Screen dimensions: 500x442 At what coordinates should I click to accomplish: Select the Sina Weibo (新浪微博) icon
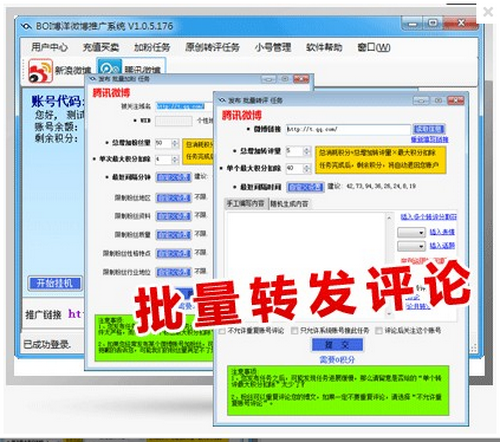tap(40, 70)
